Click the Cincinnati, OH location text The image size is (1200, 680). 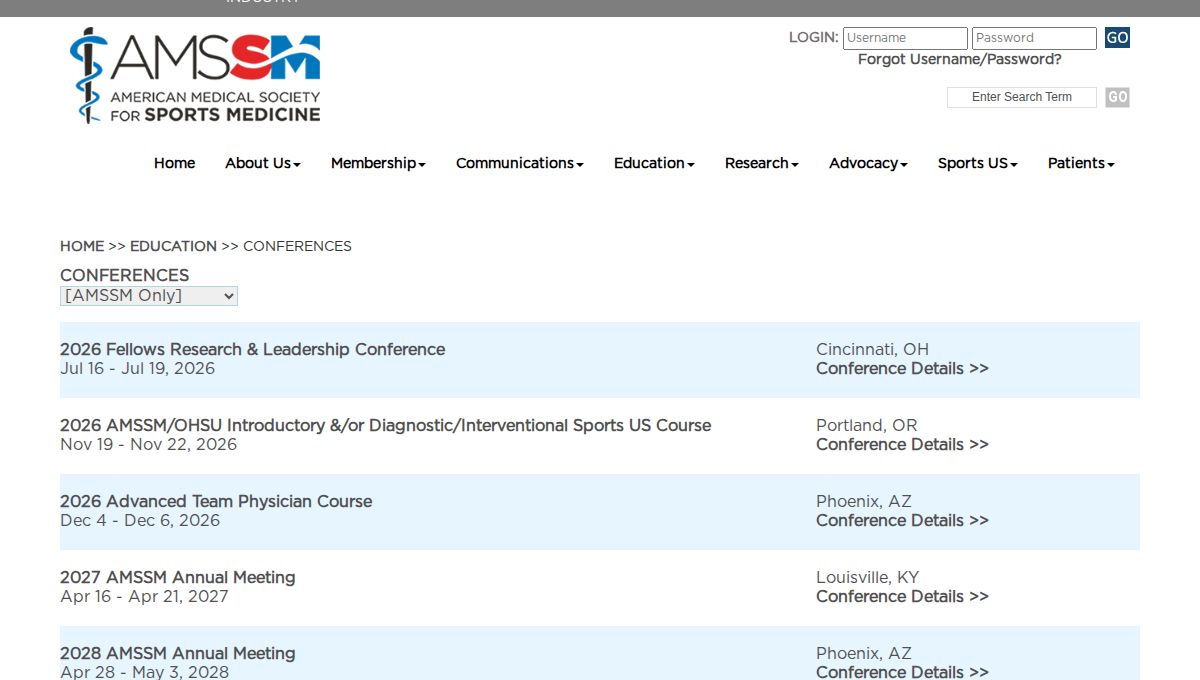[x=872, y=349]
